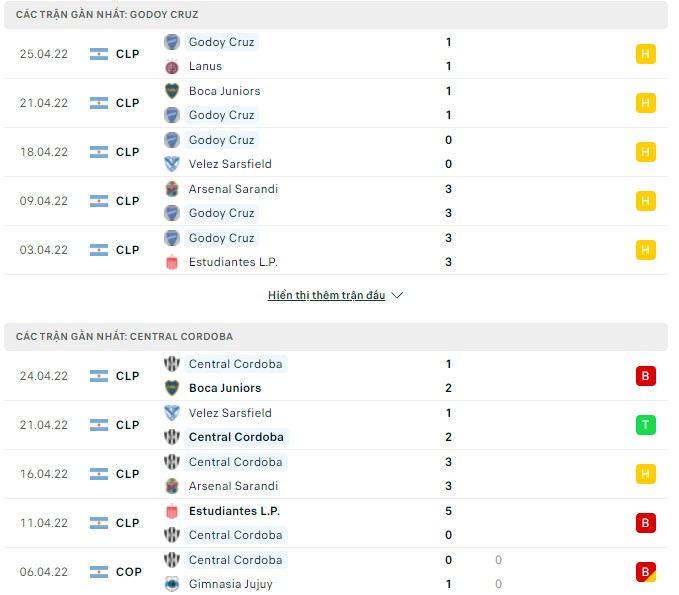Select the Estudiantes L.P. name in 11.04.22 match
The height and width of the screenshot is (595, 679).
(234, 511)
